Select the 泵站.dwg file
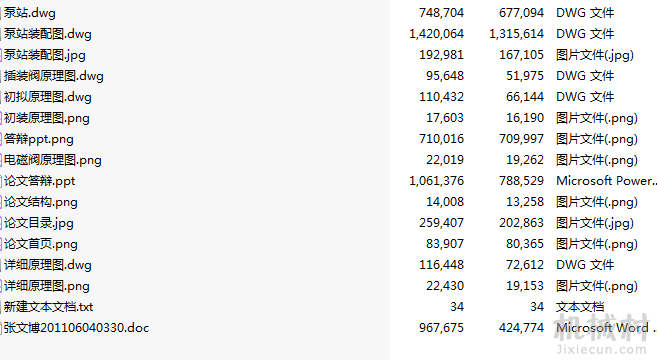 pyautogui.click(x=30, y=13)
